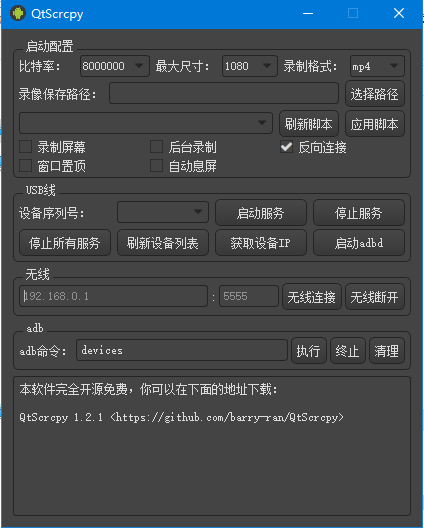Check the 自动息屏 option
The image size is (424, 528).
point(156,166)
